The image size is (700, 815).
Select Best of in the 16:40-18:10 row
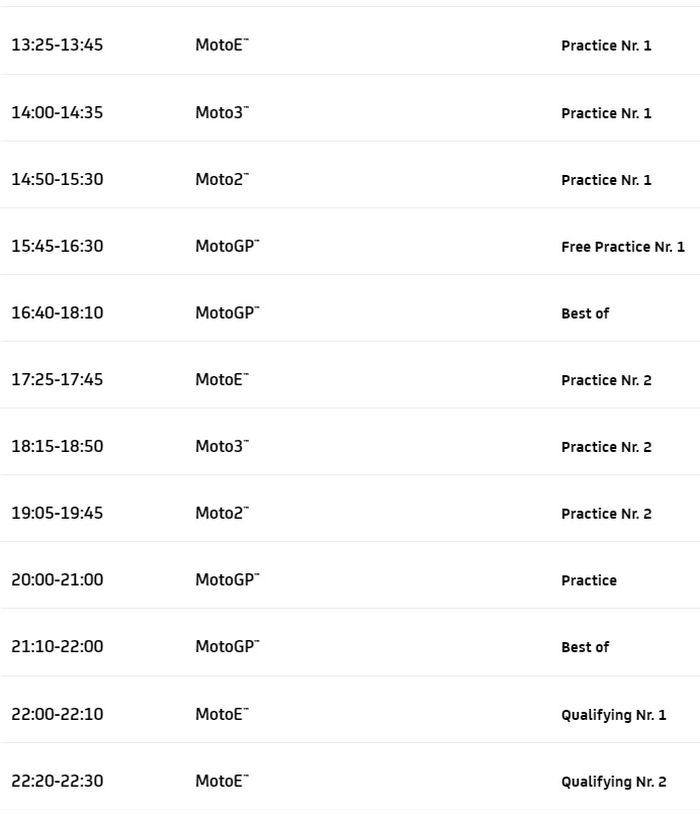(x=585, y=313)
